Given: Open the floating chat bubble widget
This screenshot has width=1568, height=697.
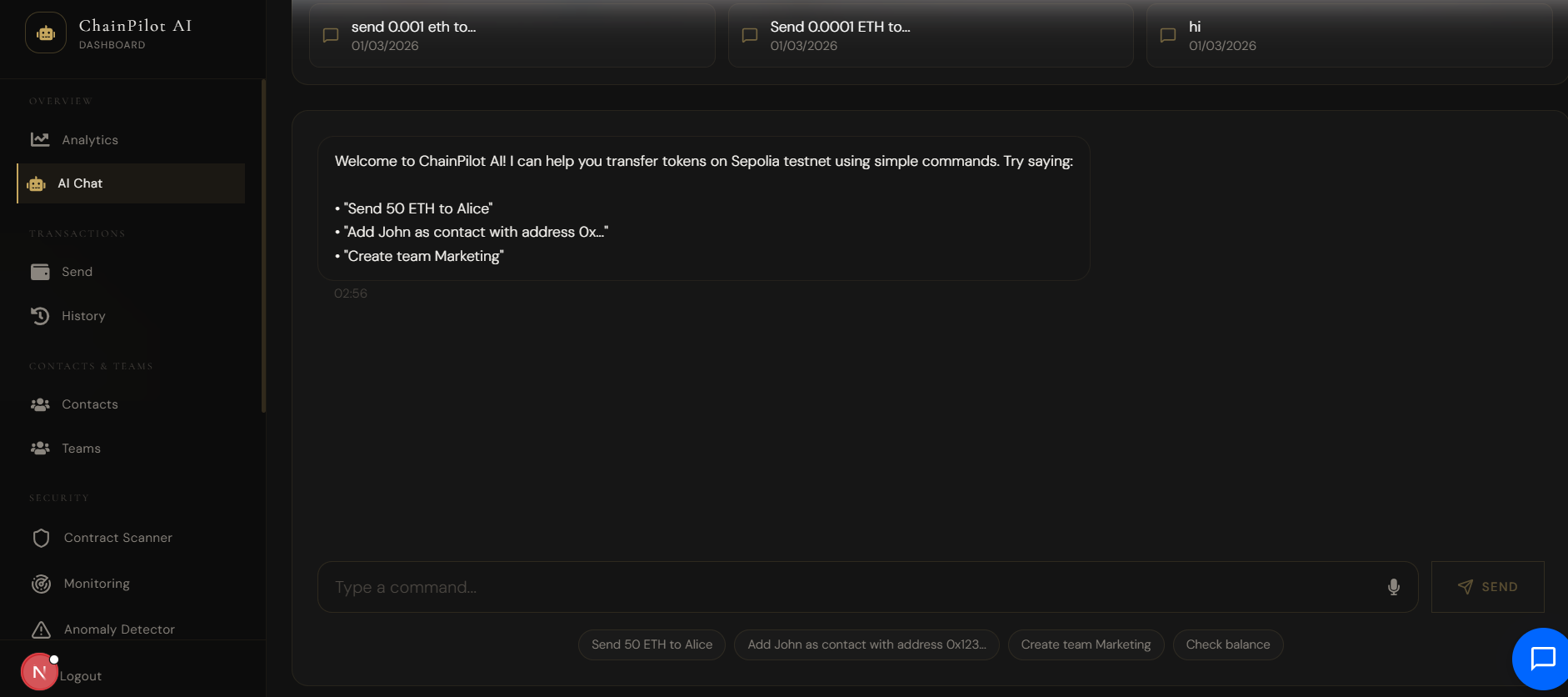Looking at the screenshot, I should coord(1541,659).
